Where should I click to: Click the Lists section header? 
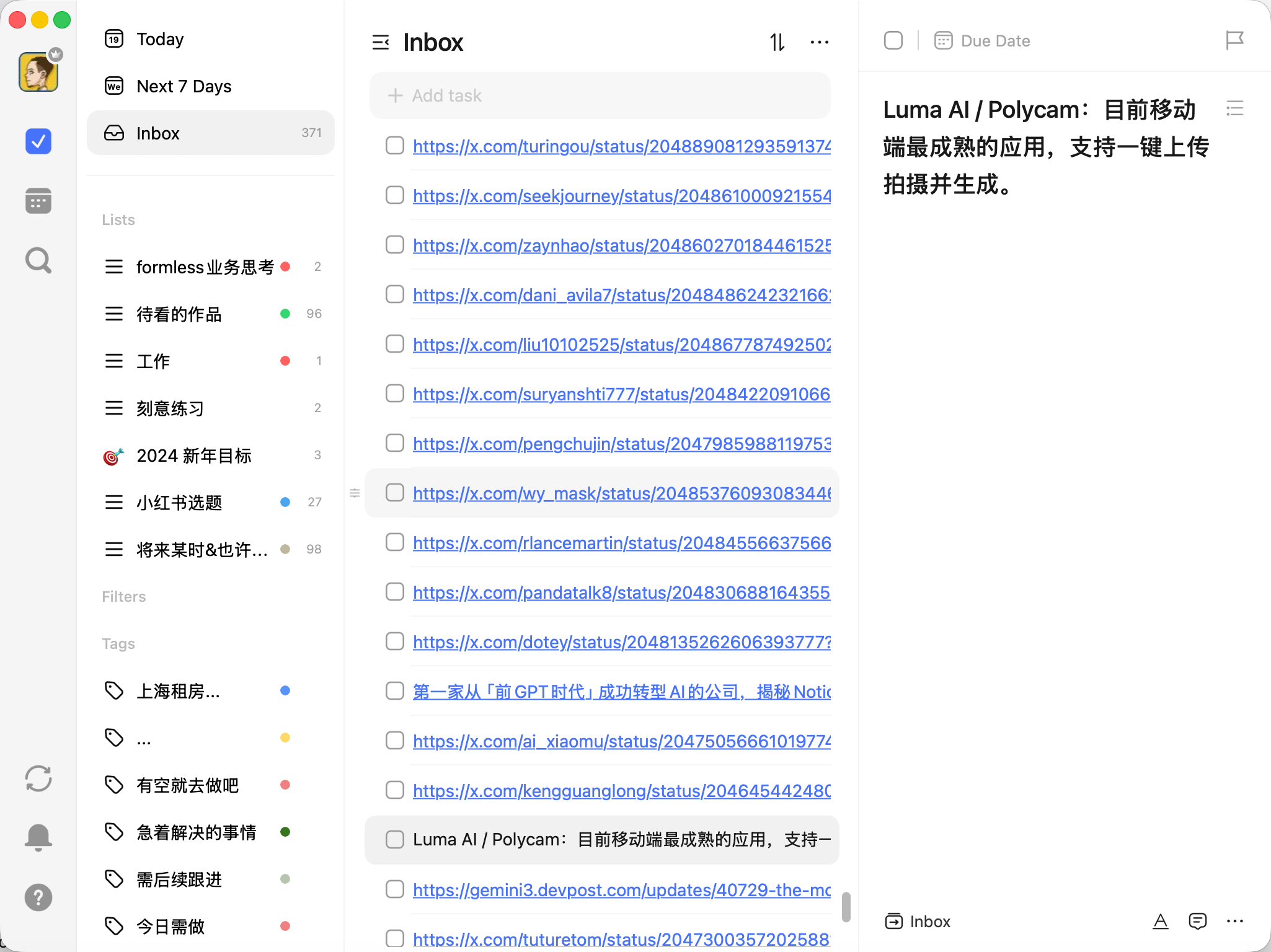point(118,219)
